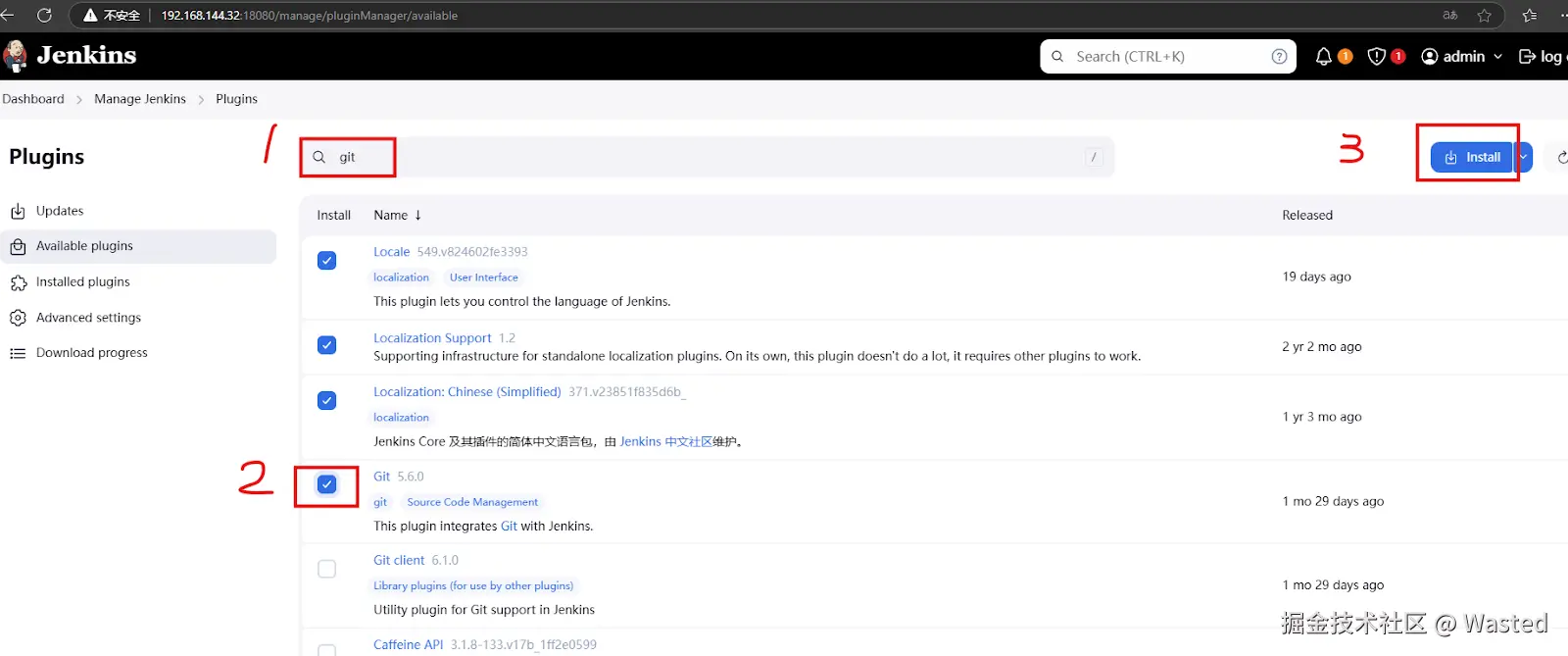Open Localization: Chinese (Simplified) plugin link
Viewport: 1568px width, 656px height.
tap(467, 392)
